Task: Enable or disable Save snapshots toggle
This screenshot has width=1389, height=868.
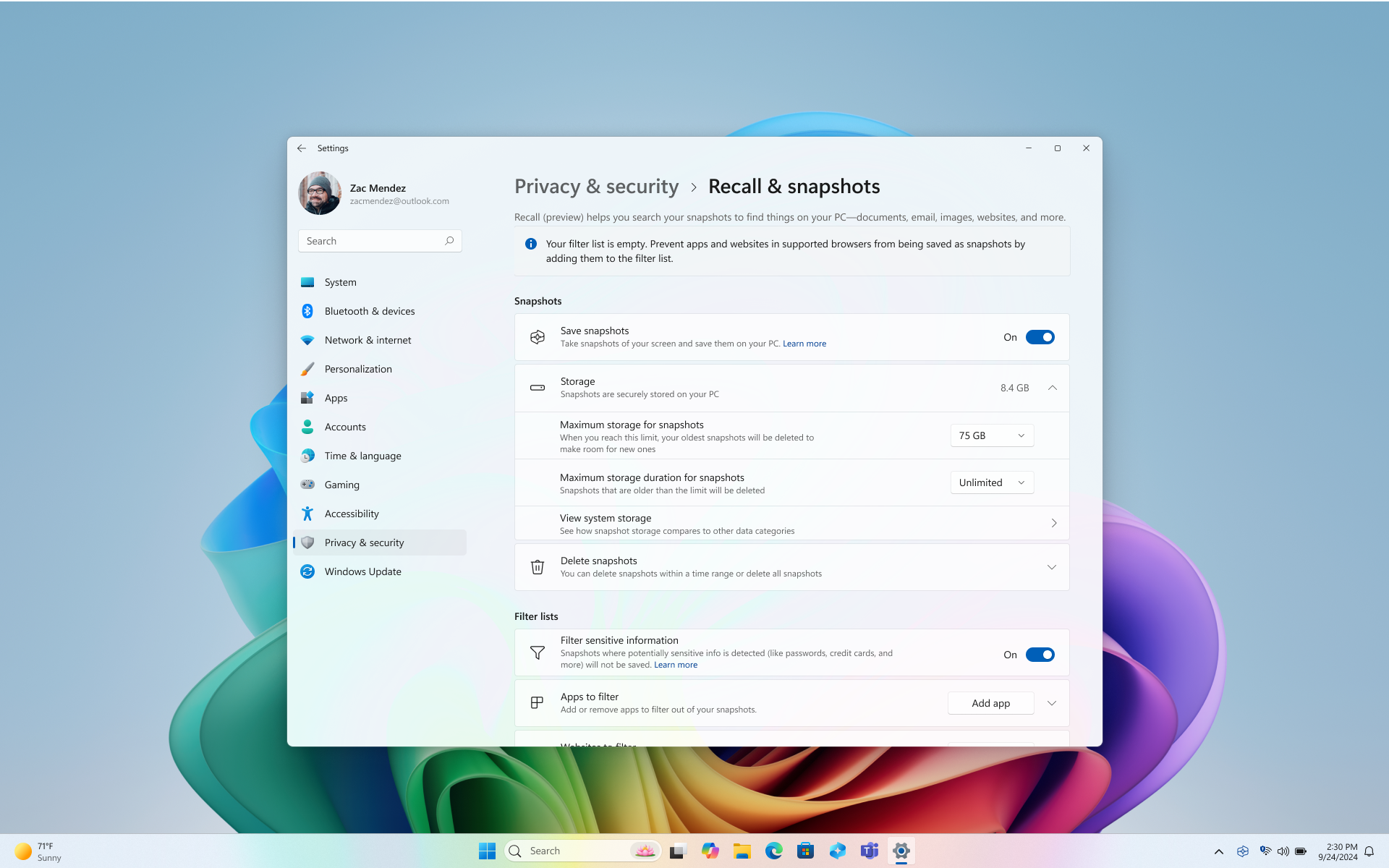Action: click(x=1040, y=336)
